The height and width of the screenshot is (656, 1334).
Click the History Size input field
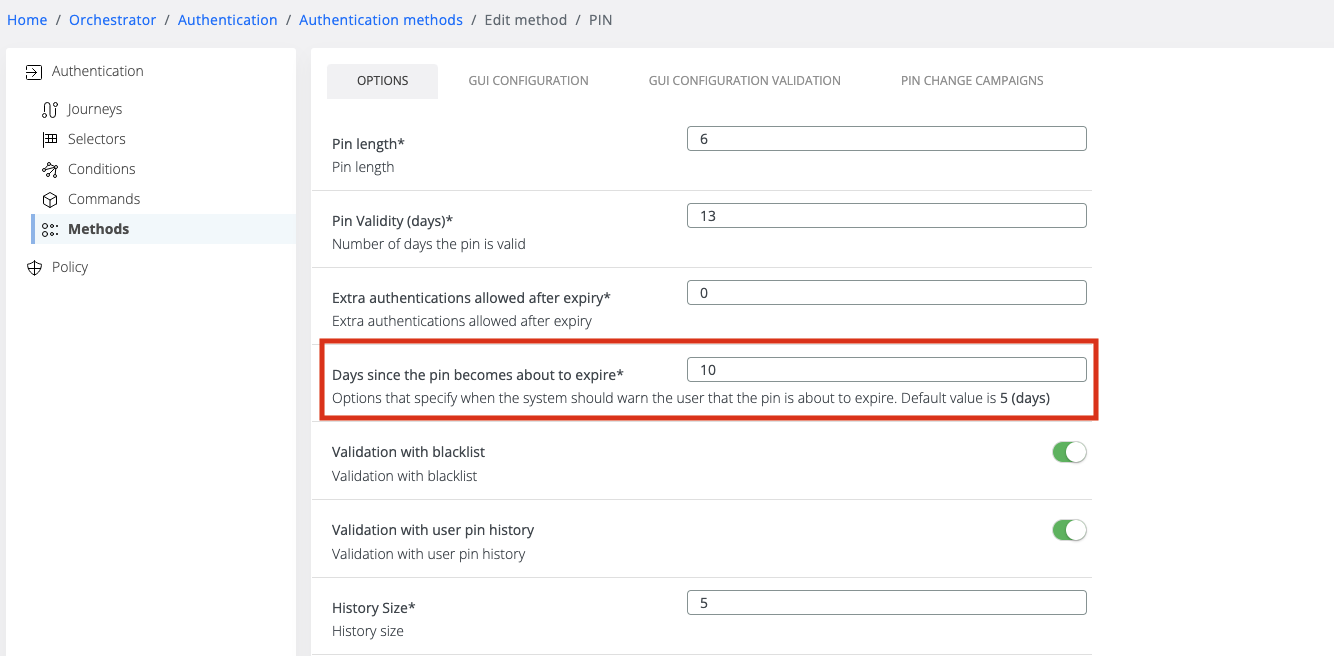[x=886, y=602]
